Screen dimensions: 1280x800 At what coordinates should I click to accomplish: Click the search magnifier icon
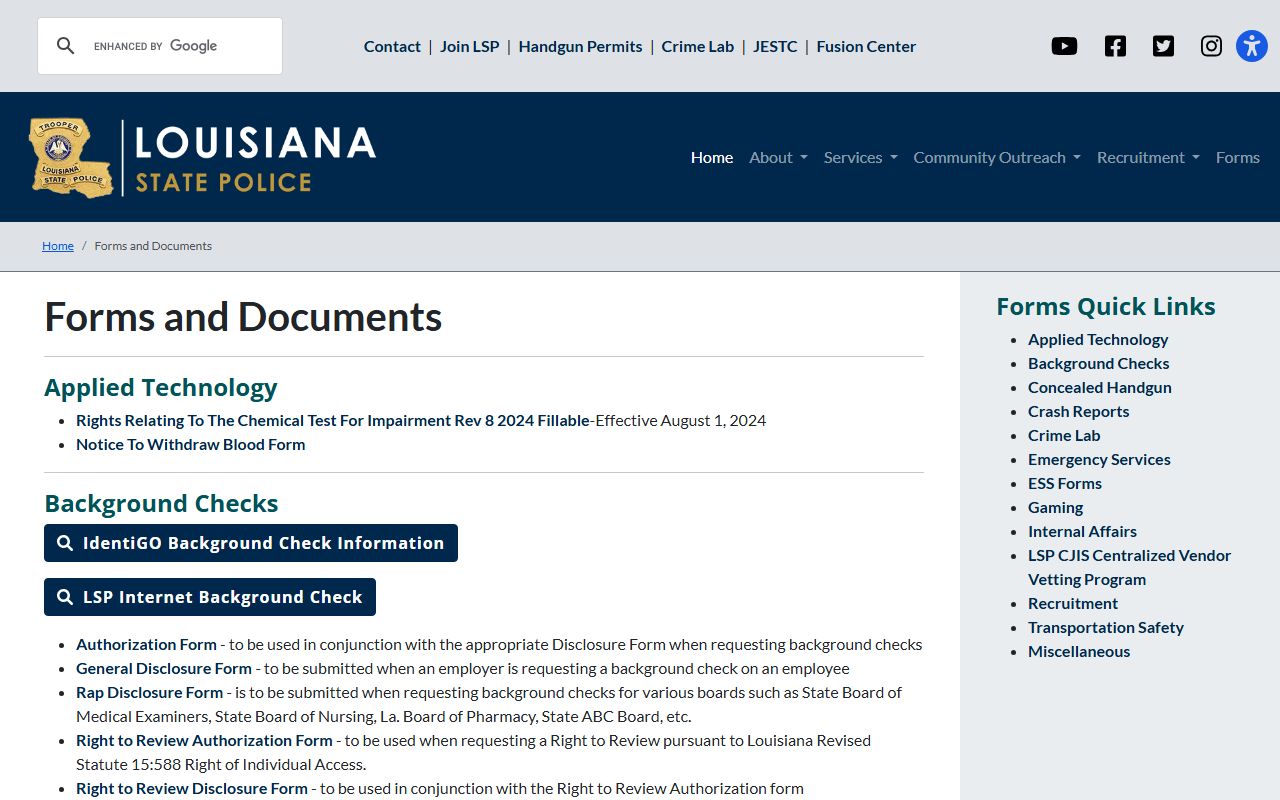pos(66,46)
